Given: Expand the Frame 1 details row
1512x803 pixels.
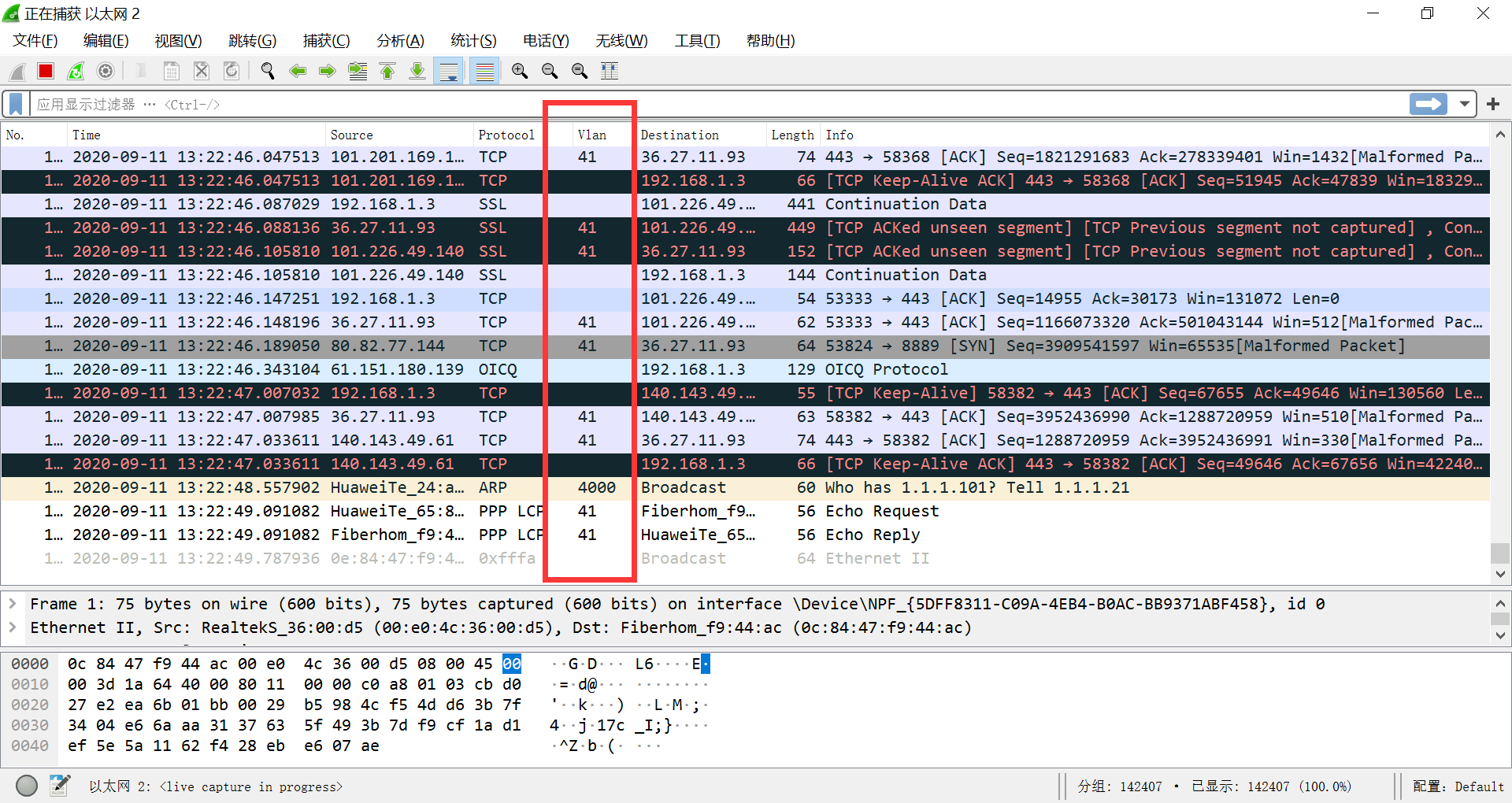Looking at the screenshot, I should click(x=13, y=604).
